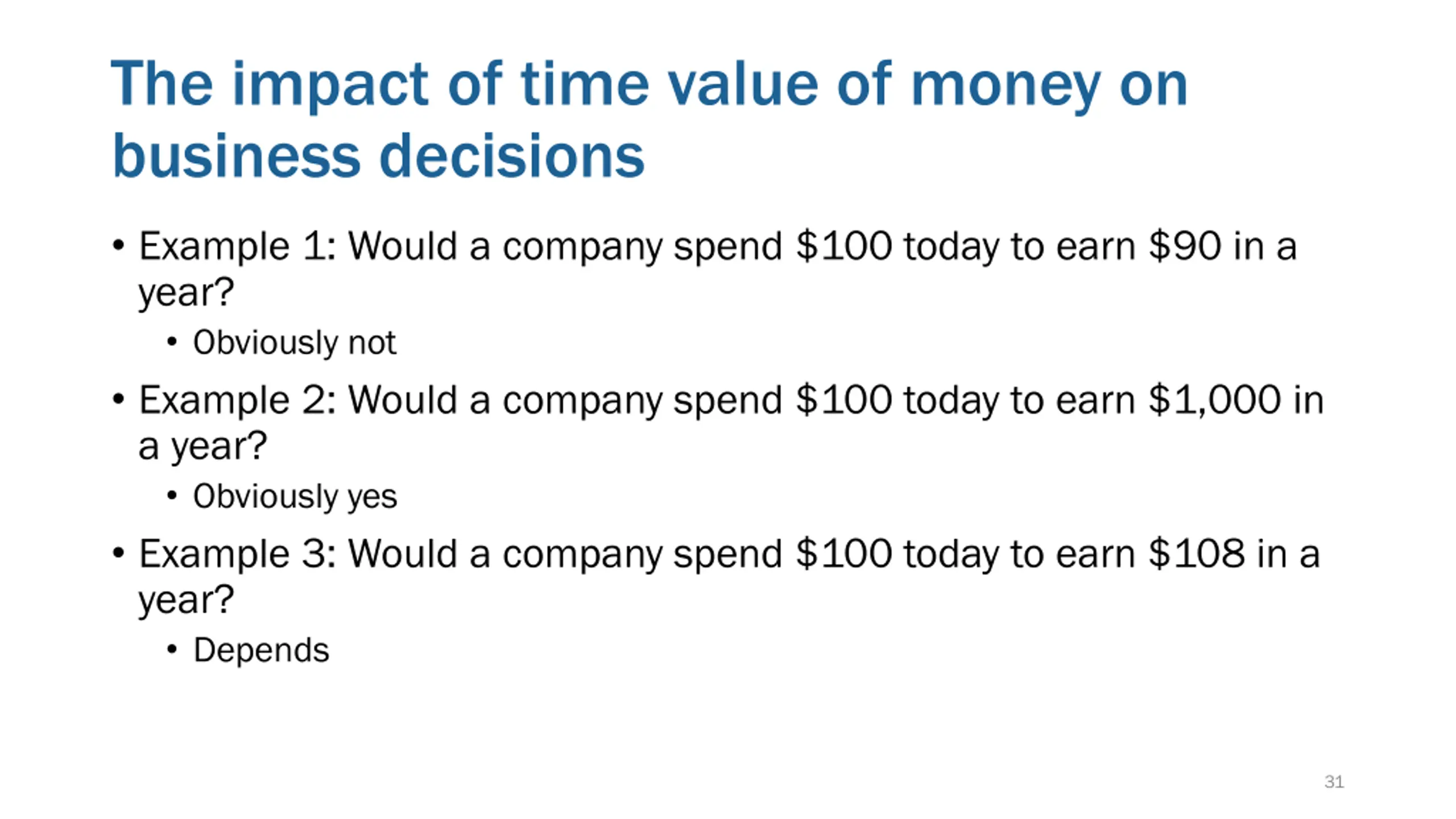Click the 'Depends' sub-bullet

(261, 650)
